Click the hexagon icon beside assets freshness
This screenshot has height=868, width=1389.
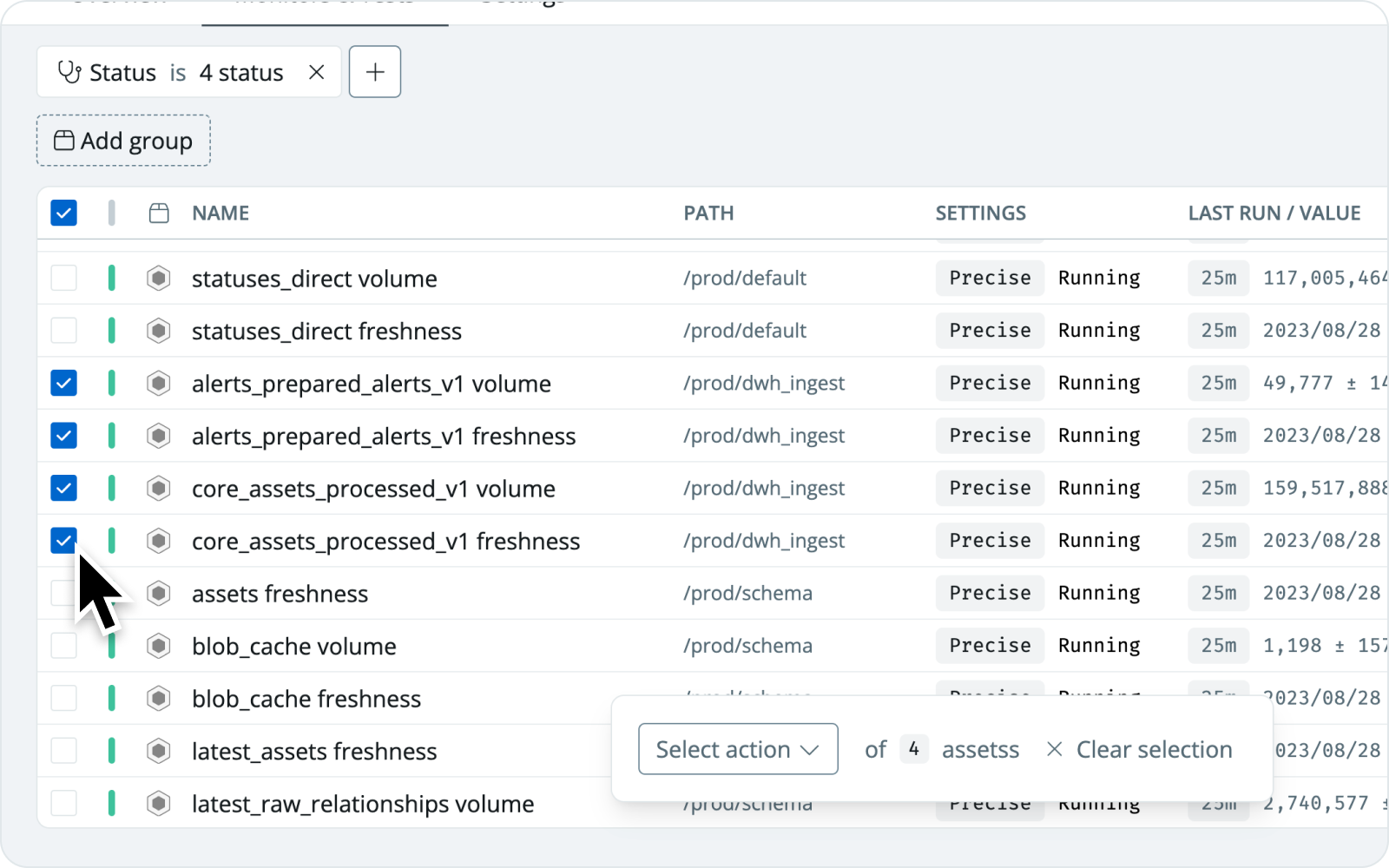point(160,593)
